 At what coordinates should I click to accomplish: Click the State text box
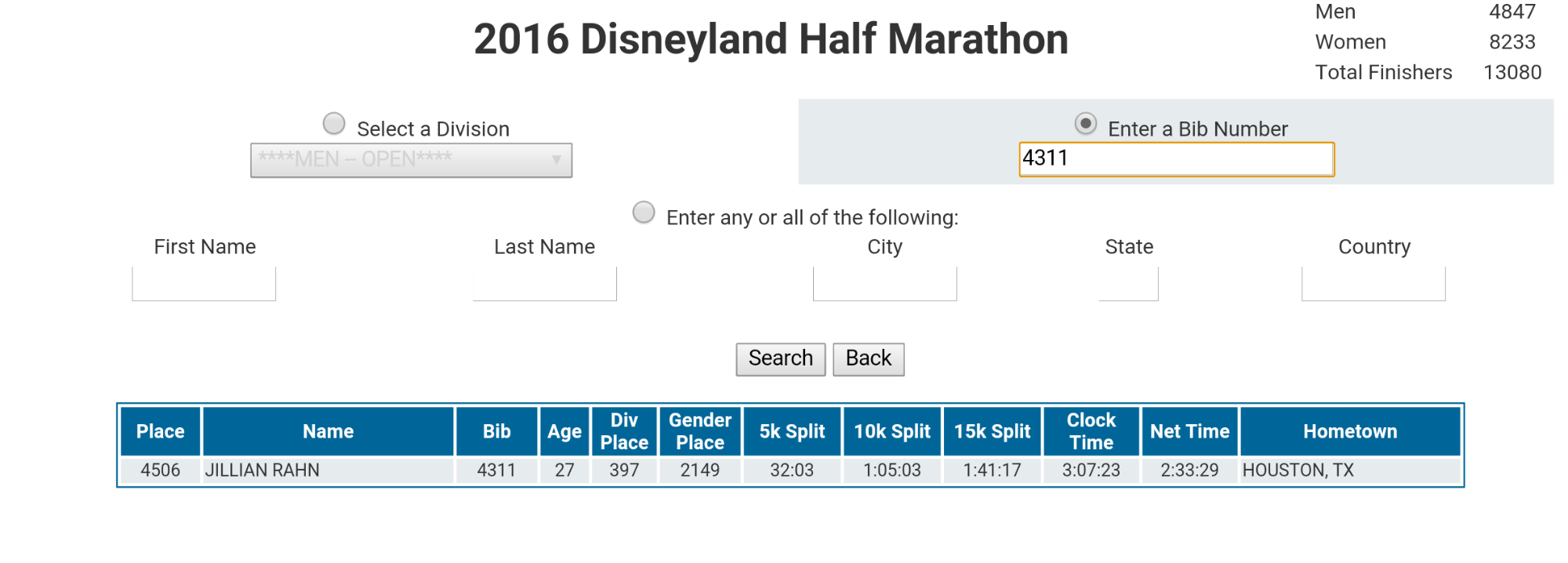pyautogui.click(x=1129, y=284)
